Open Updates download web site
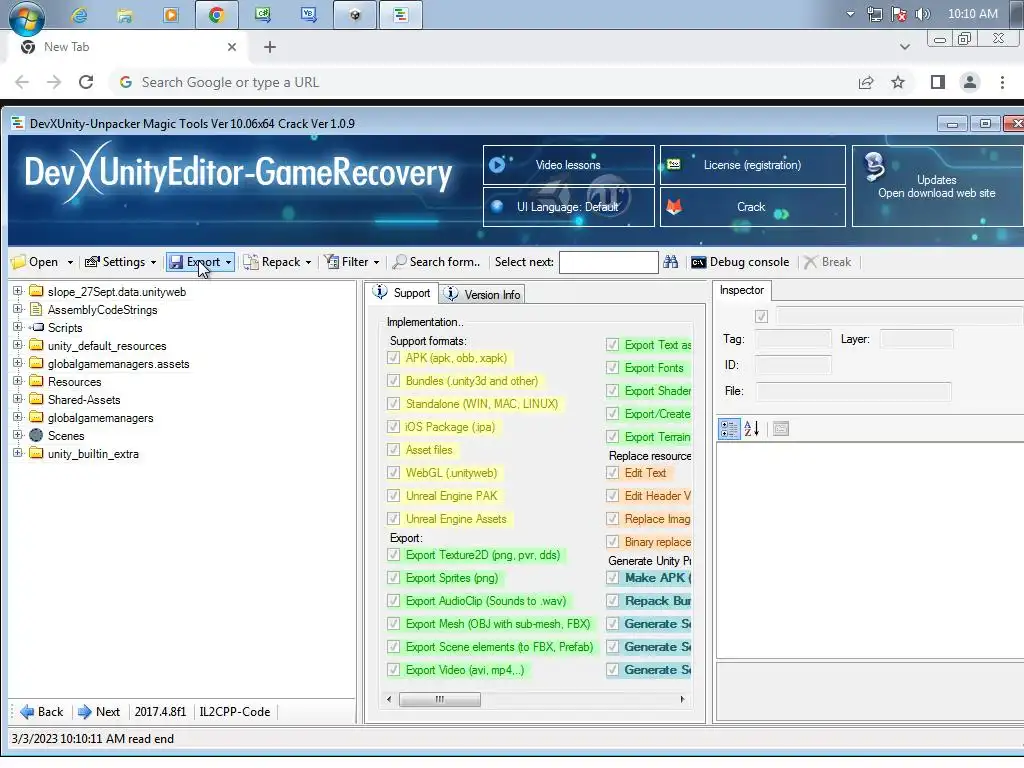Viewport: 1024px width, 768px height. click(x=937, y=186)
